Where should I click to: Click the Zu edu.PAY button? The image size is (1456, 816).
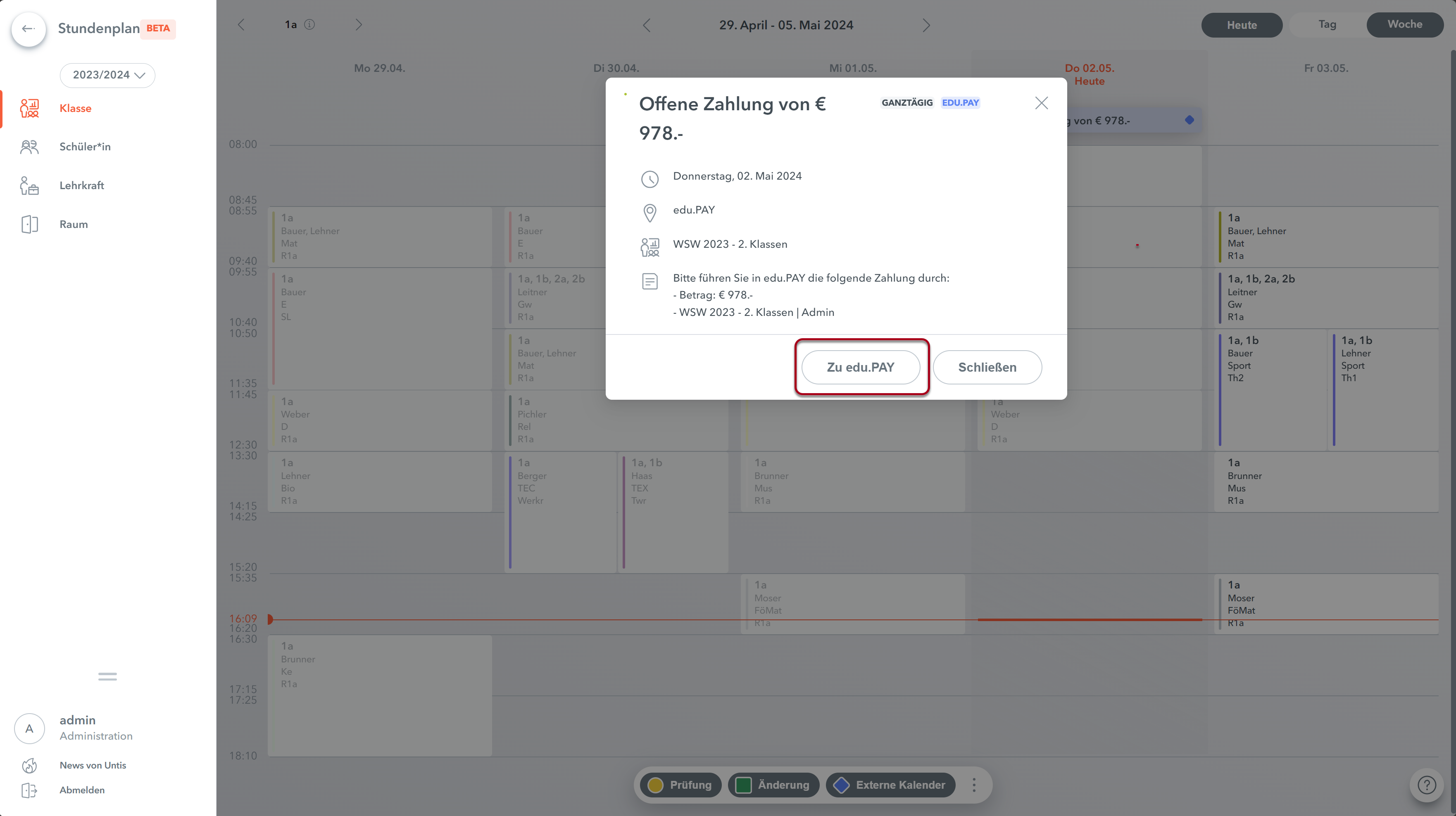860,367
